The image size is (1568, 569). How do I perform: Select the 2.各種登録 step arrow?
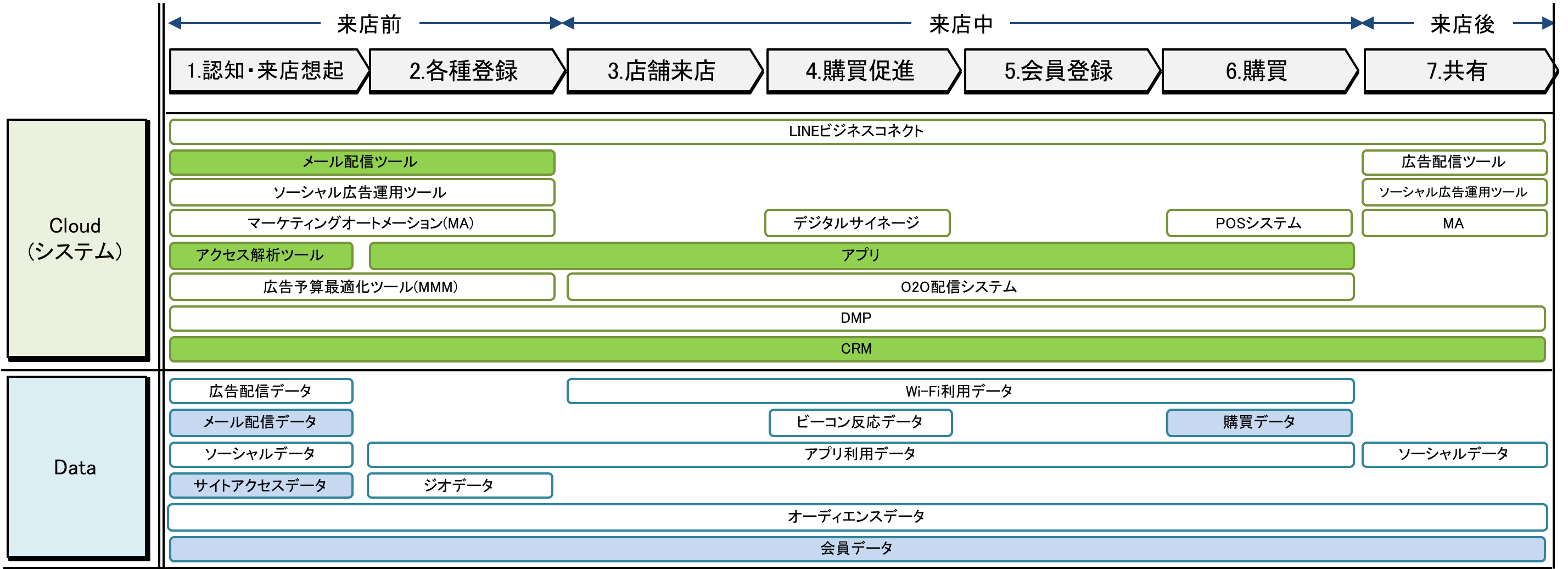pos(463,71)
